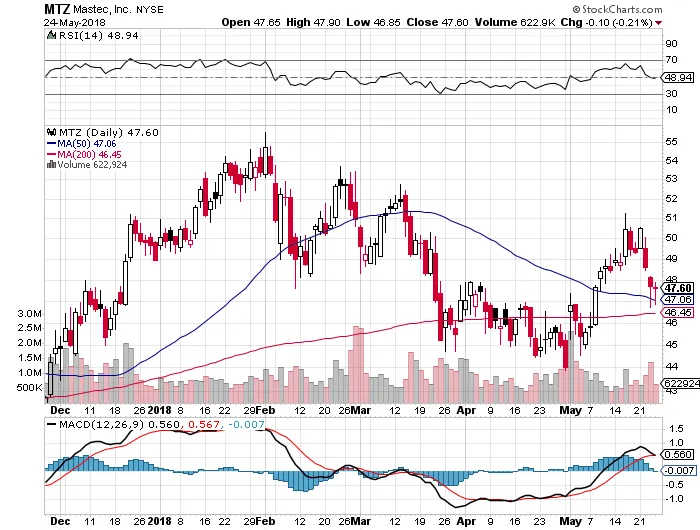
Task: Click the RSI axis label 70
Action: (x=671, y=59)
